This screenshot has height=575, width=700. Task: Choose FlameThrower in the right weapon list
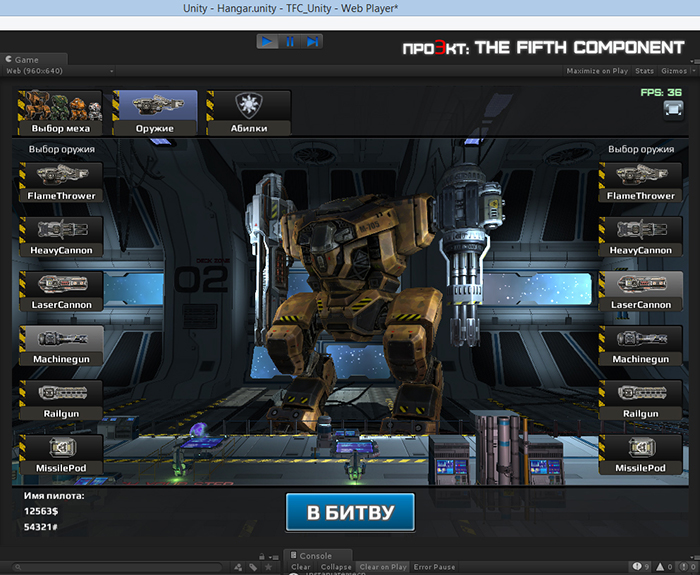[641, 182]
